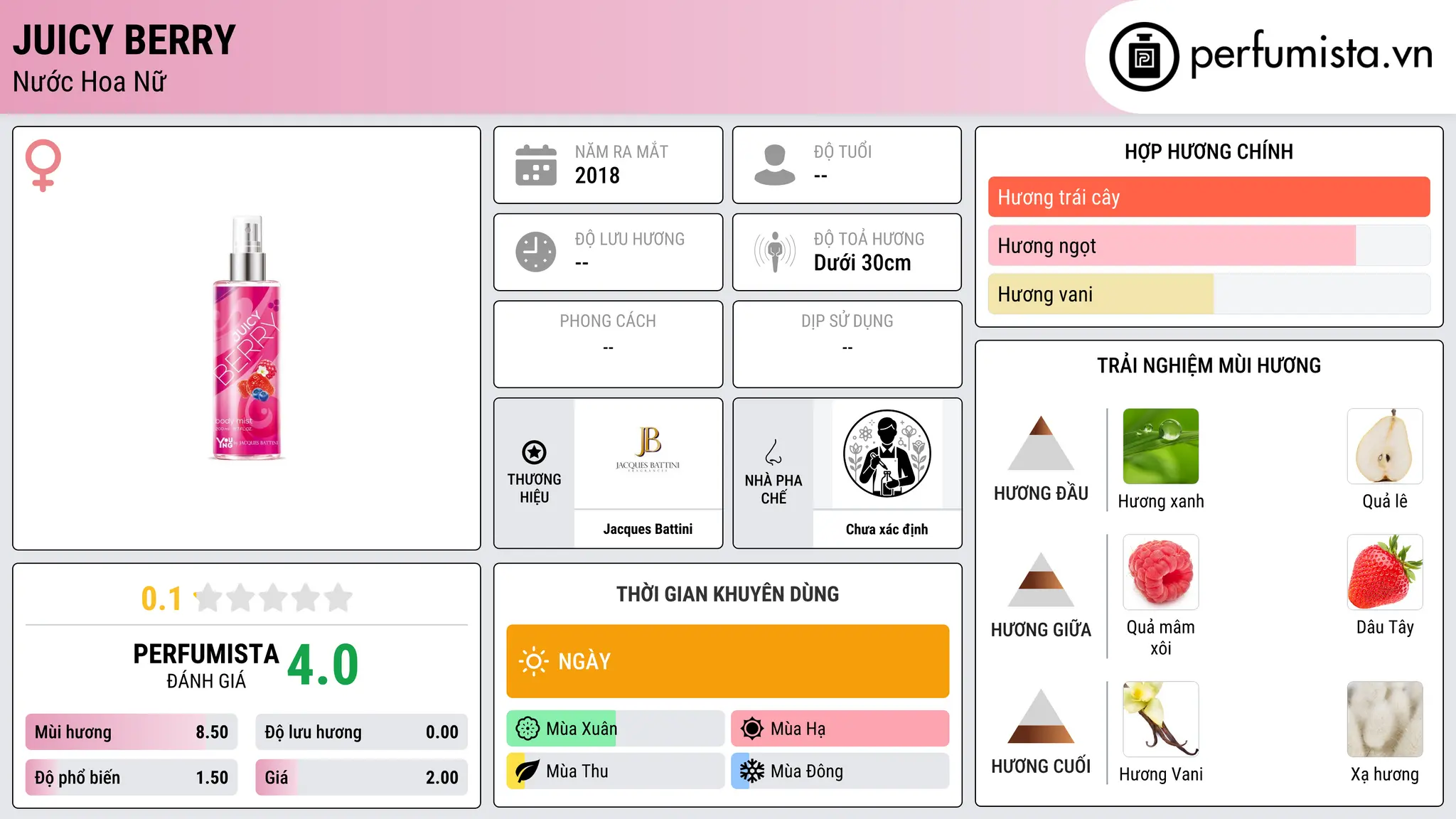The width and height of the screenshot is (1456, 819).
Task: Click the Nước Hoa Nữ subtitle
Action: pyautogui.click(x=90, y=82)
